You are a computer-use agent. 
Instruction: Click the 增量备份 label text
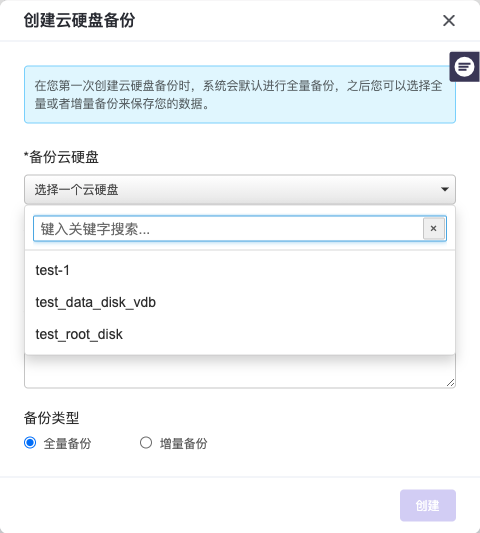coord(184,443)
